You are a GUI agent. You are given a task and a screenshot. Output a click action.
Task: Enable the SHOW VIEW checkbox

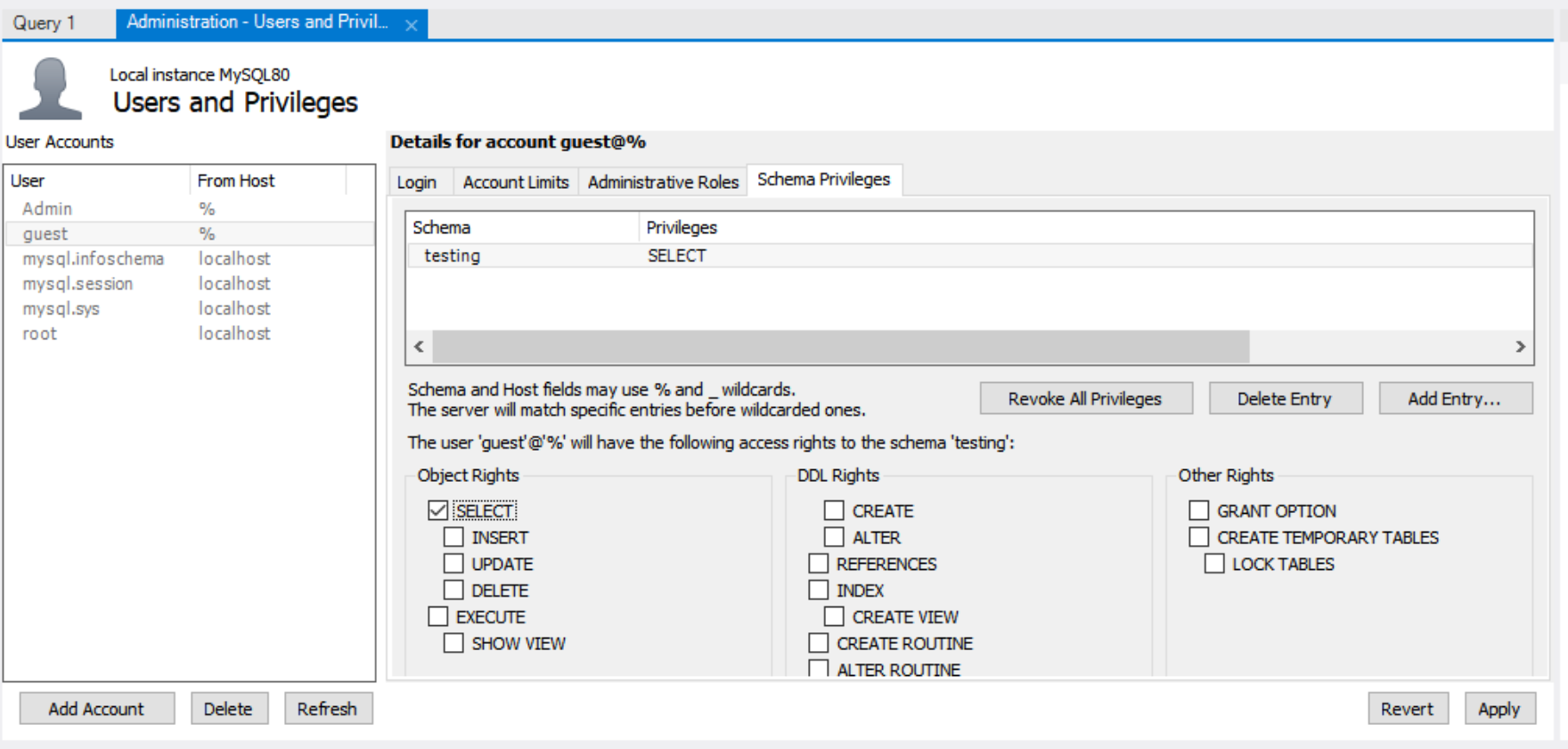(x=453, y=643)
